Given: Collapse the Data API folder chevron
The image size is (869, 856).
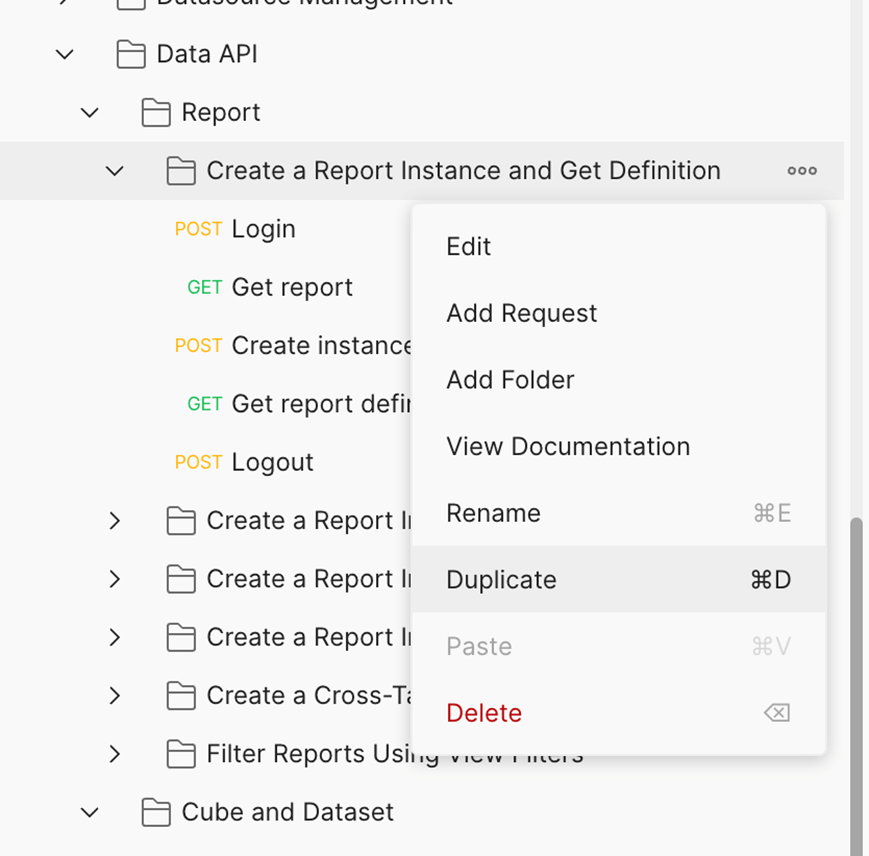Looking at the screenshot, I should click(64, 54).
